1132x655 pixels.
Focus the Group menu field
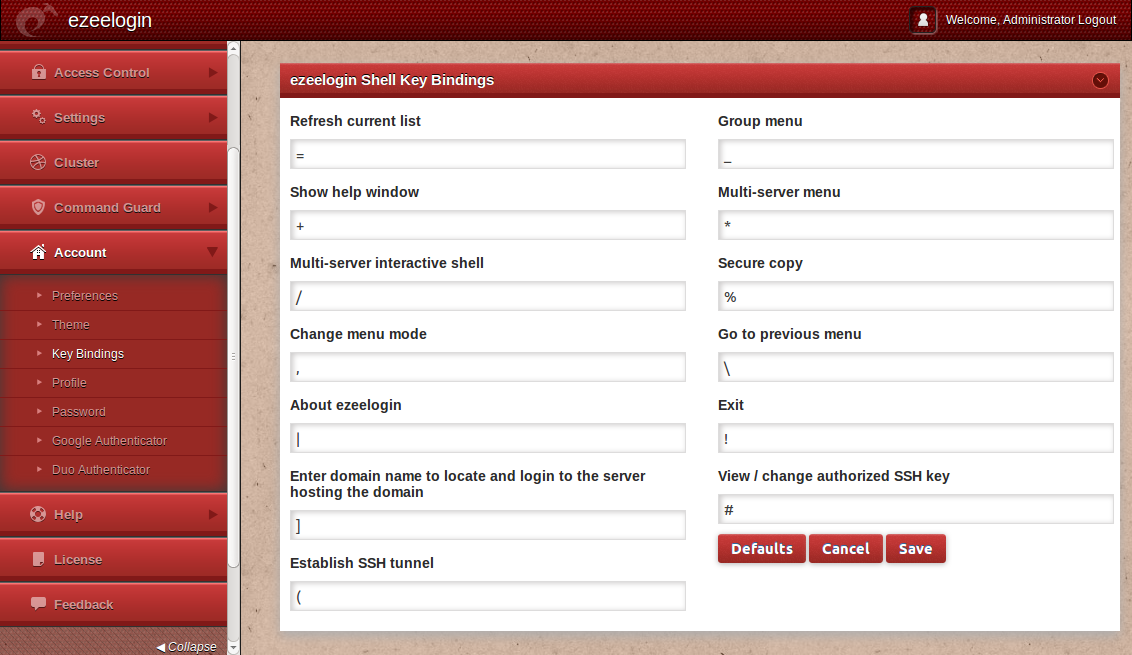[915, 155]
